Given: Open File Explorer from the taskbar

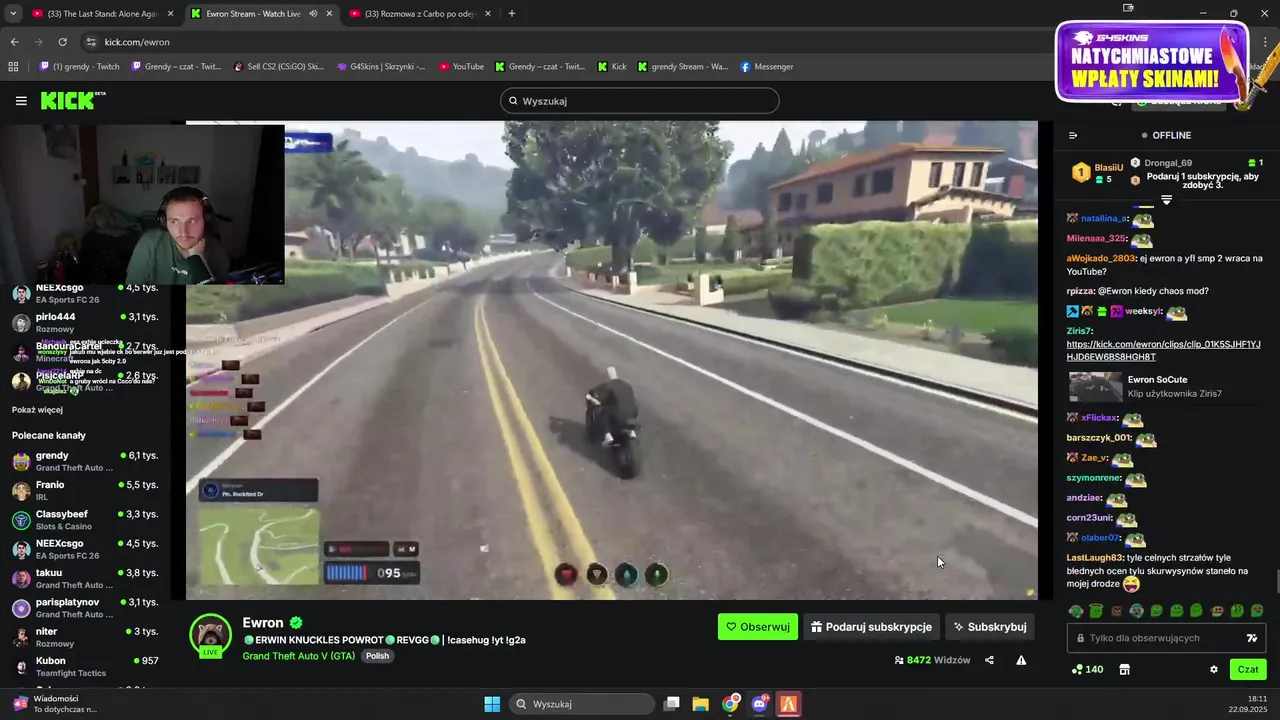Looking at the screenshot, I should pyautogui.click(x=700, y=704).
